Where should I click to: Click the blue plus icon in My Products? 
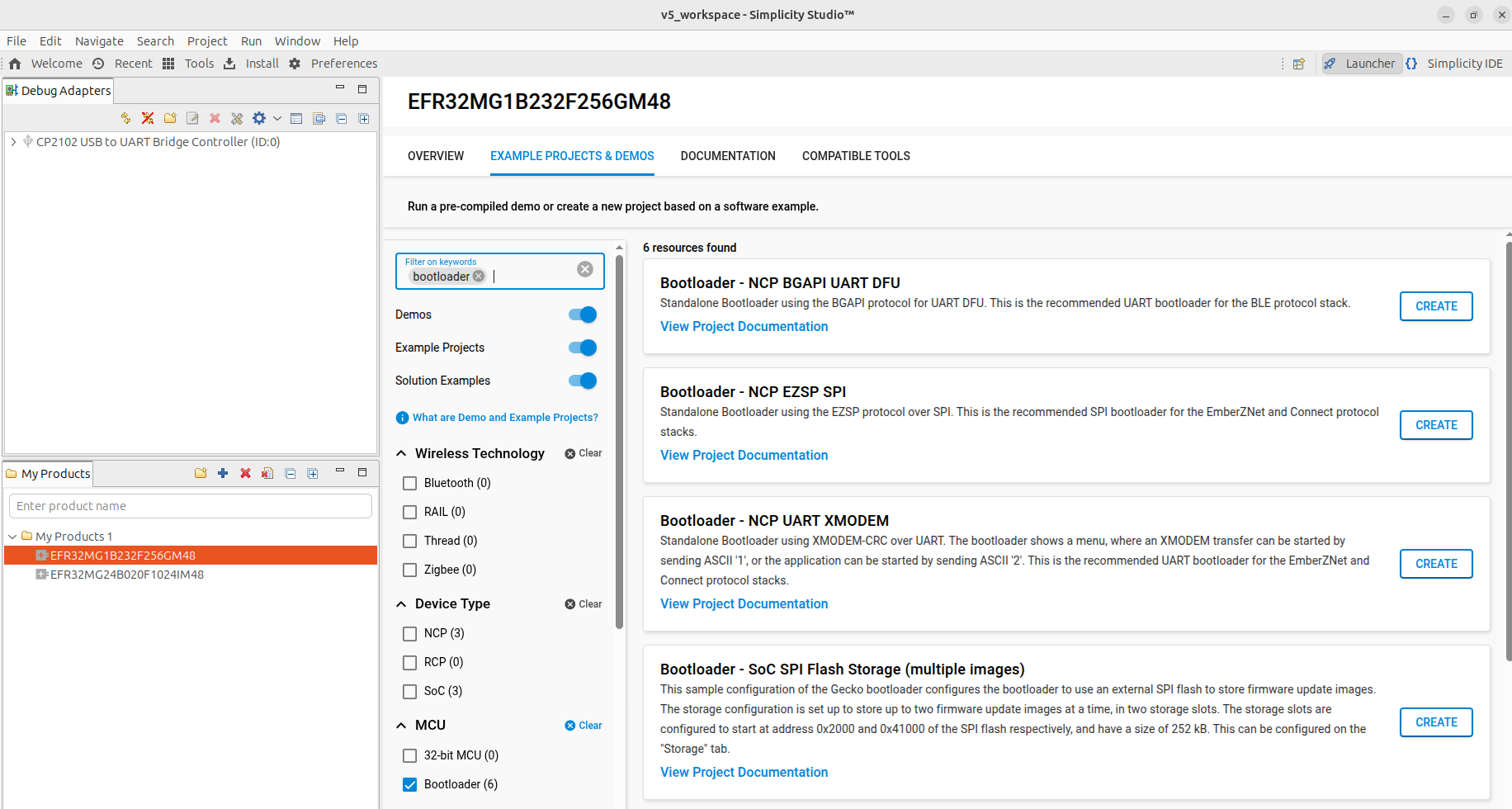click(x=223, y=473)
